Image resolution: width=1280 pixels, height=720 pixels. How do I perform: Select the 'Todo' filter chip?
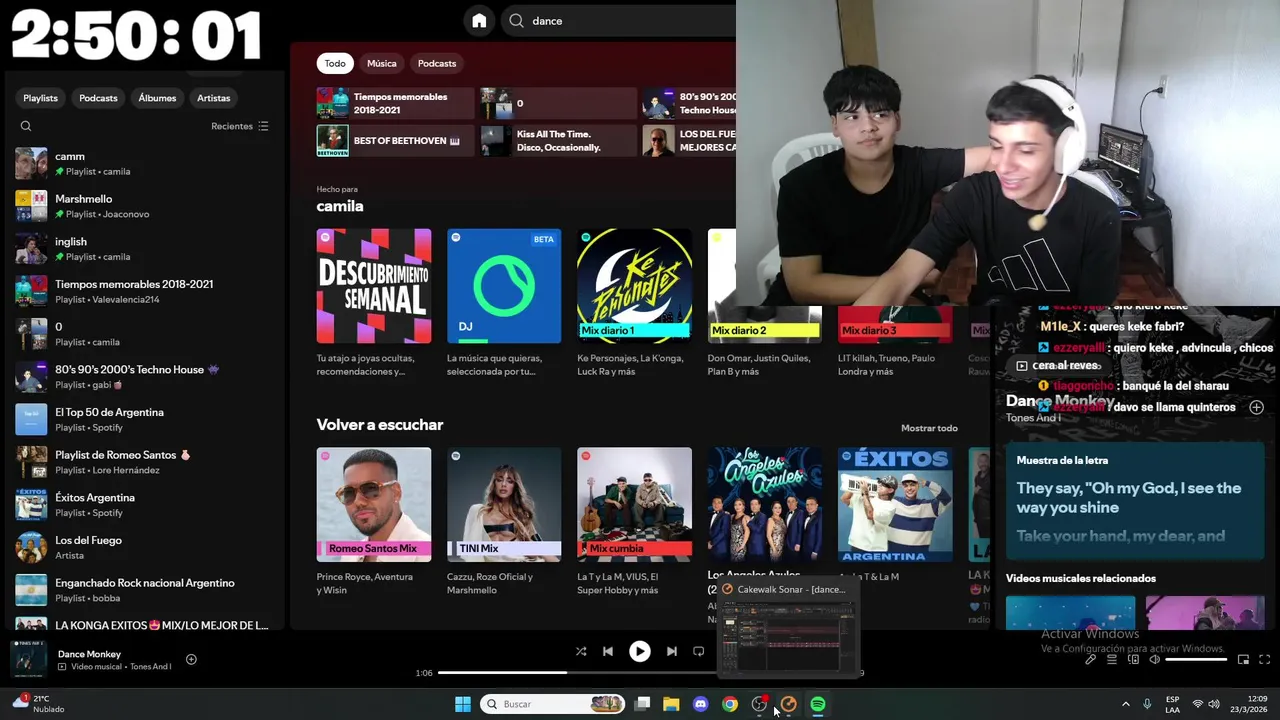[x=335, y=63]
